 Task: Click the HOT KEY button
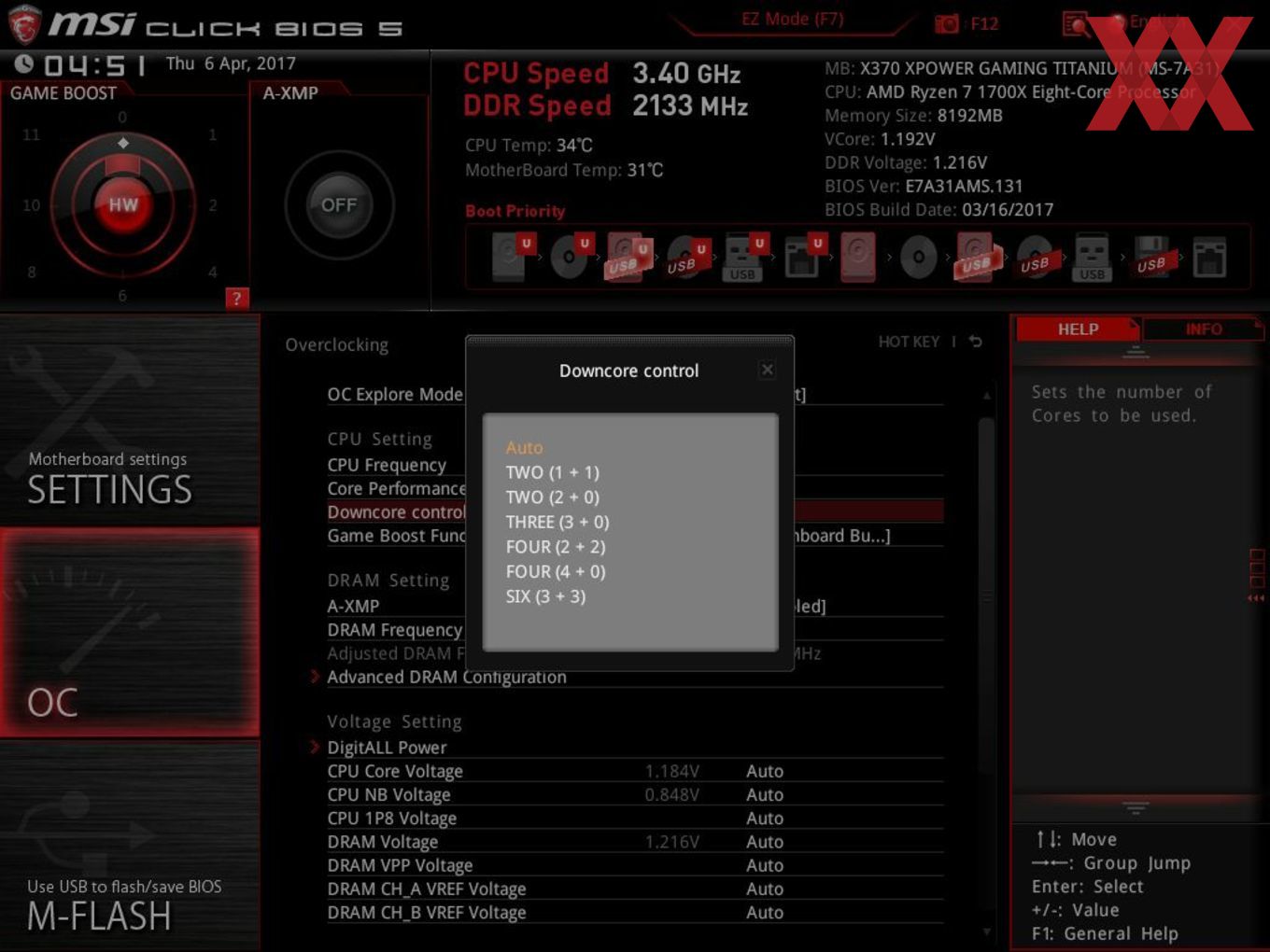[x=909, y=342]
